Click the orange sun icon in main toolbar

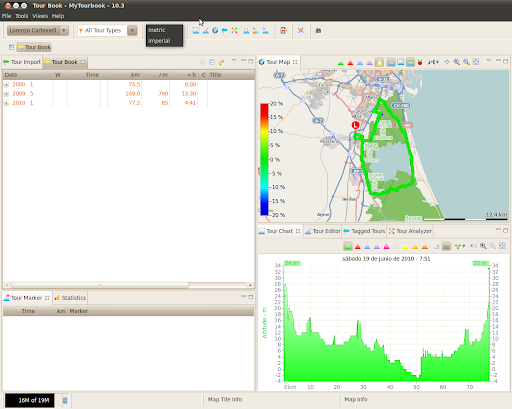pos(301,31)
